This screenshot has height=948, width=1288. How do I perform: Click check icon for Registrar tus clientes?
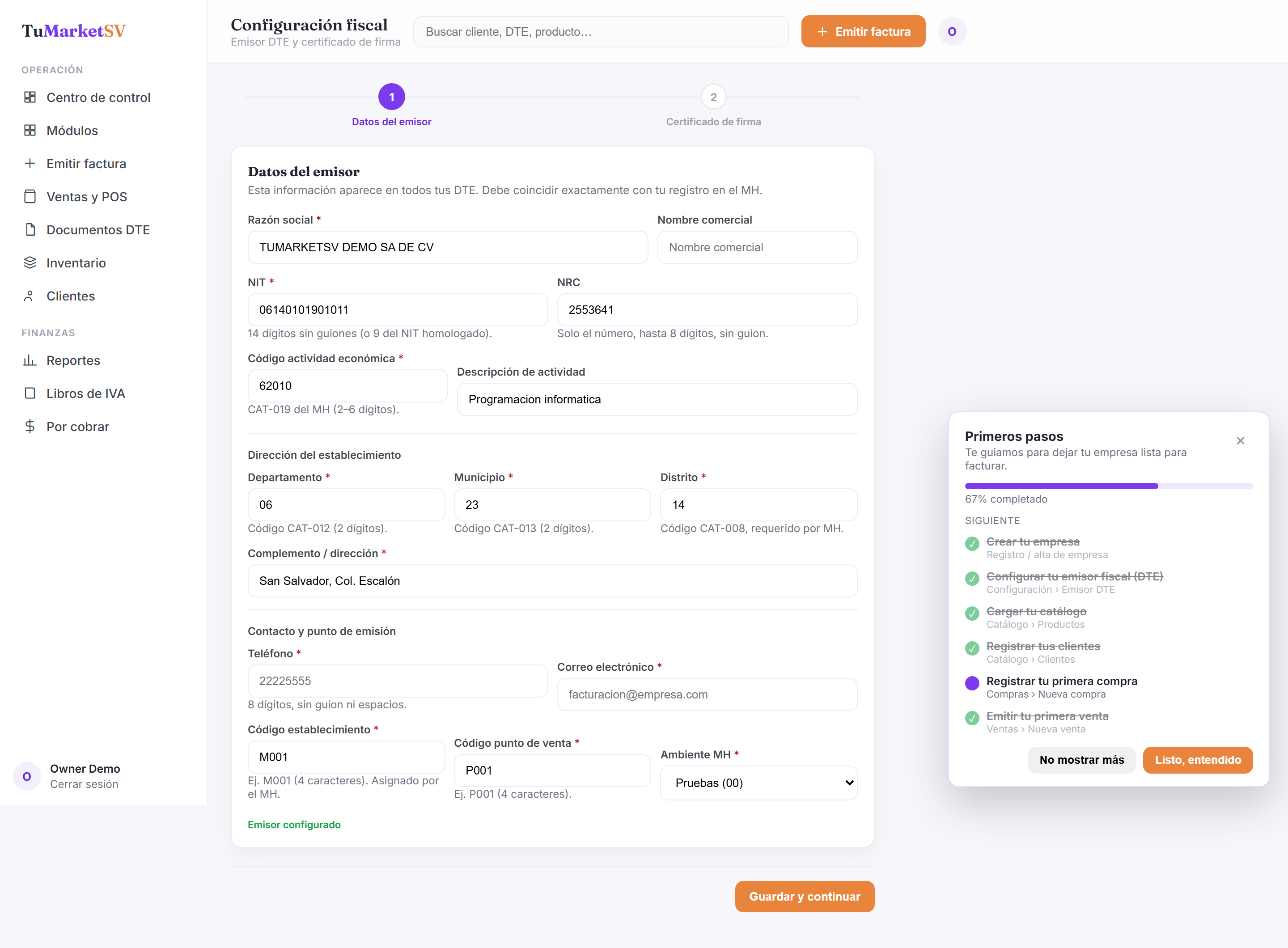[x=972, y=648]
